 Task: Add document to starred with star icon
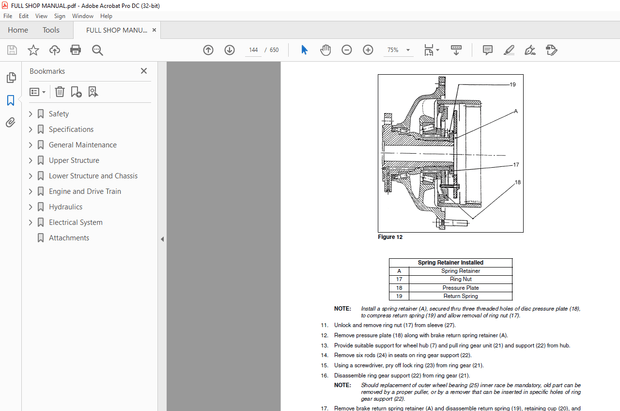[33, 50]
